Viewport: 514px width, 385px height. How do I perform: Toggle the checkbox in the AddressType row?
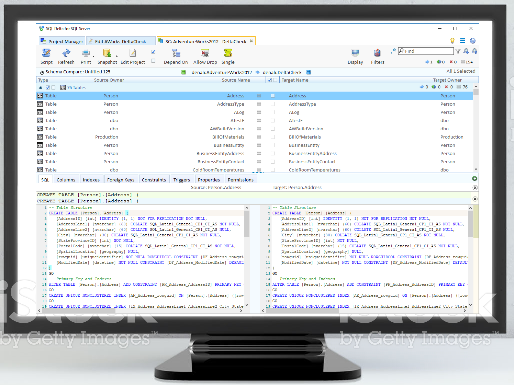click(273, 104)
